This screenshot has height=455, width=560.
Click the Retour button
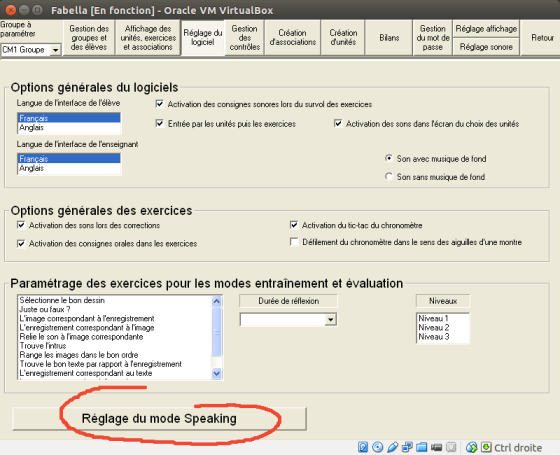[x=542, y=38]
